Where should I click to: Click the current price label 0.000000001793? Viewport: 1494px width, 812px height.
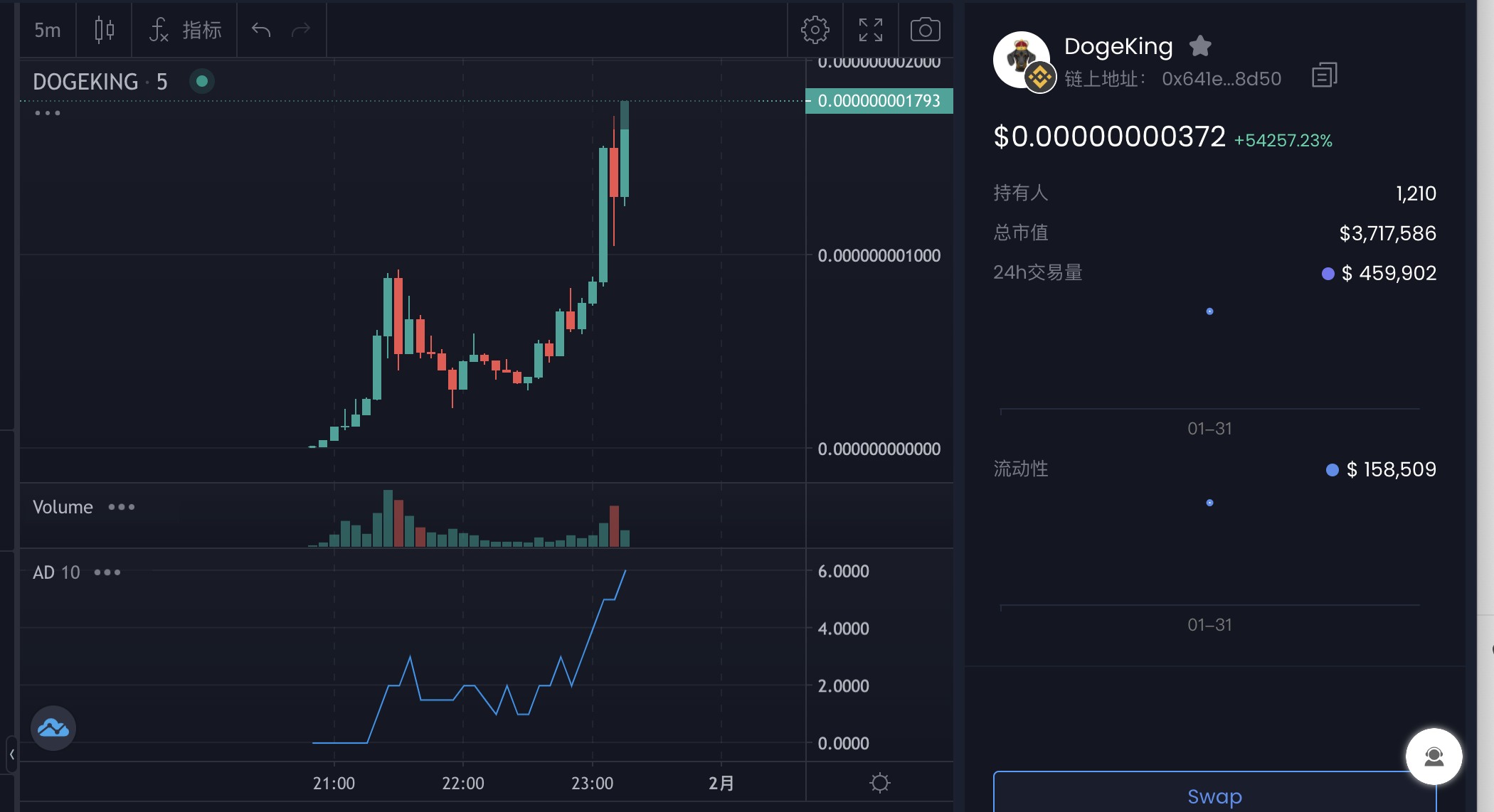tap(879, 101)
